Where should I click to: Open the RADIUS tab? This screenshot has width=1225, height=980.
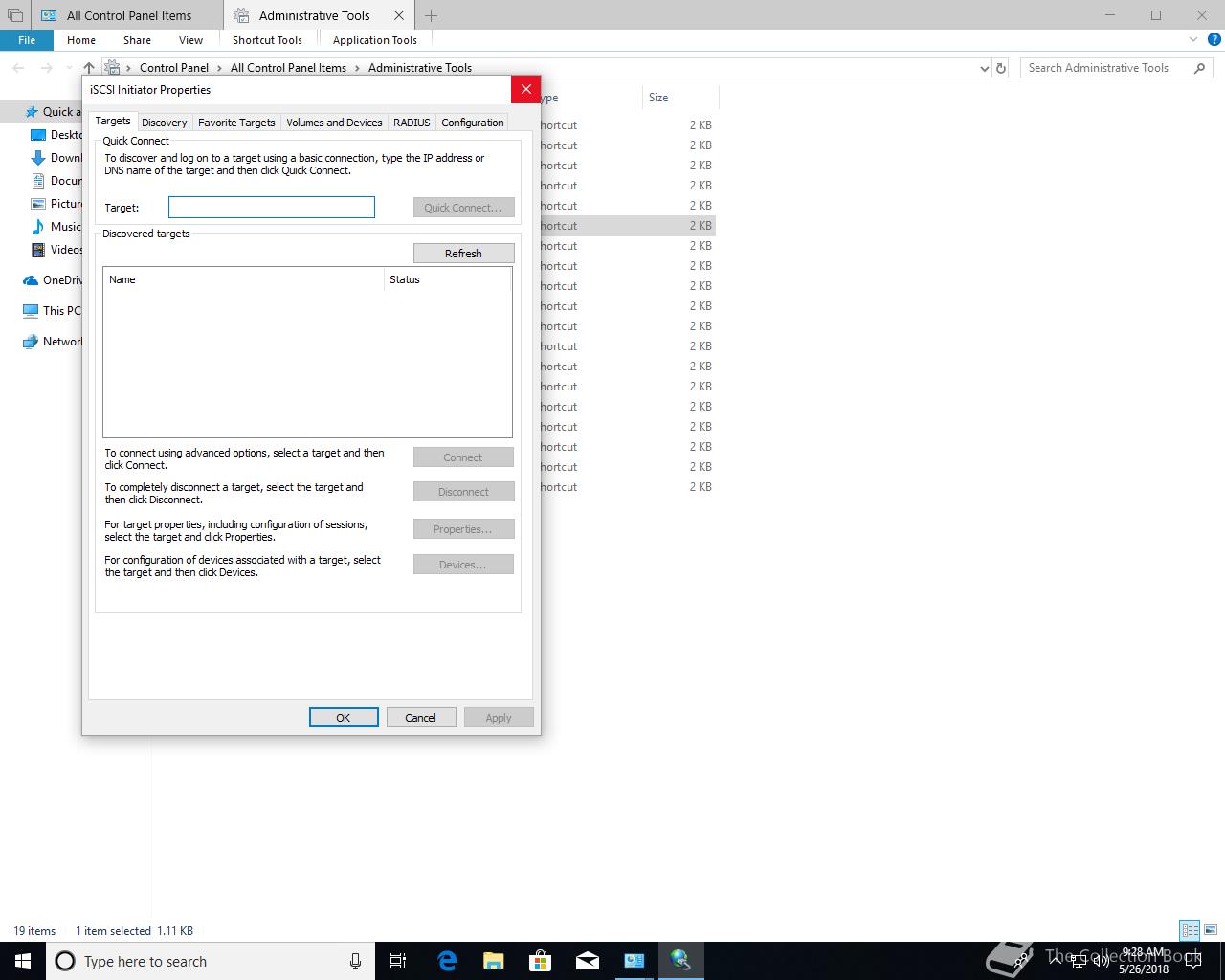412,122
